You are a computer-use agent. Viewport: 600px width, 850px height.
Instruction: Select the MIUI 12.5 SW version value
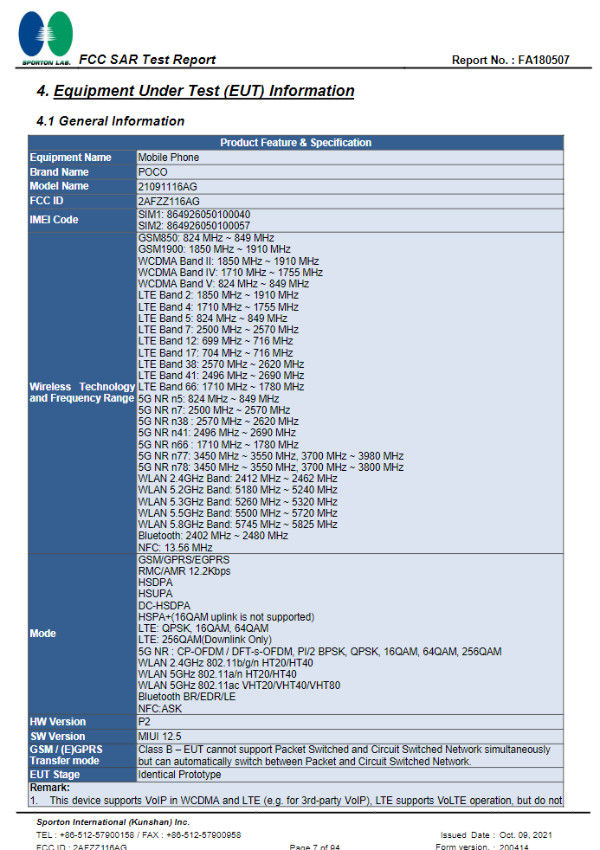[x=159, y=736]
